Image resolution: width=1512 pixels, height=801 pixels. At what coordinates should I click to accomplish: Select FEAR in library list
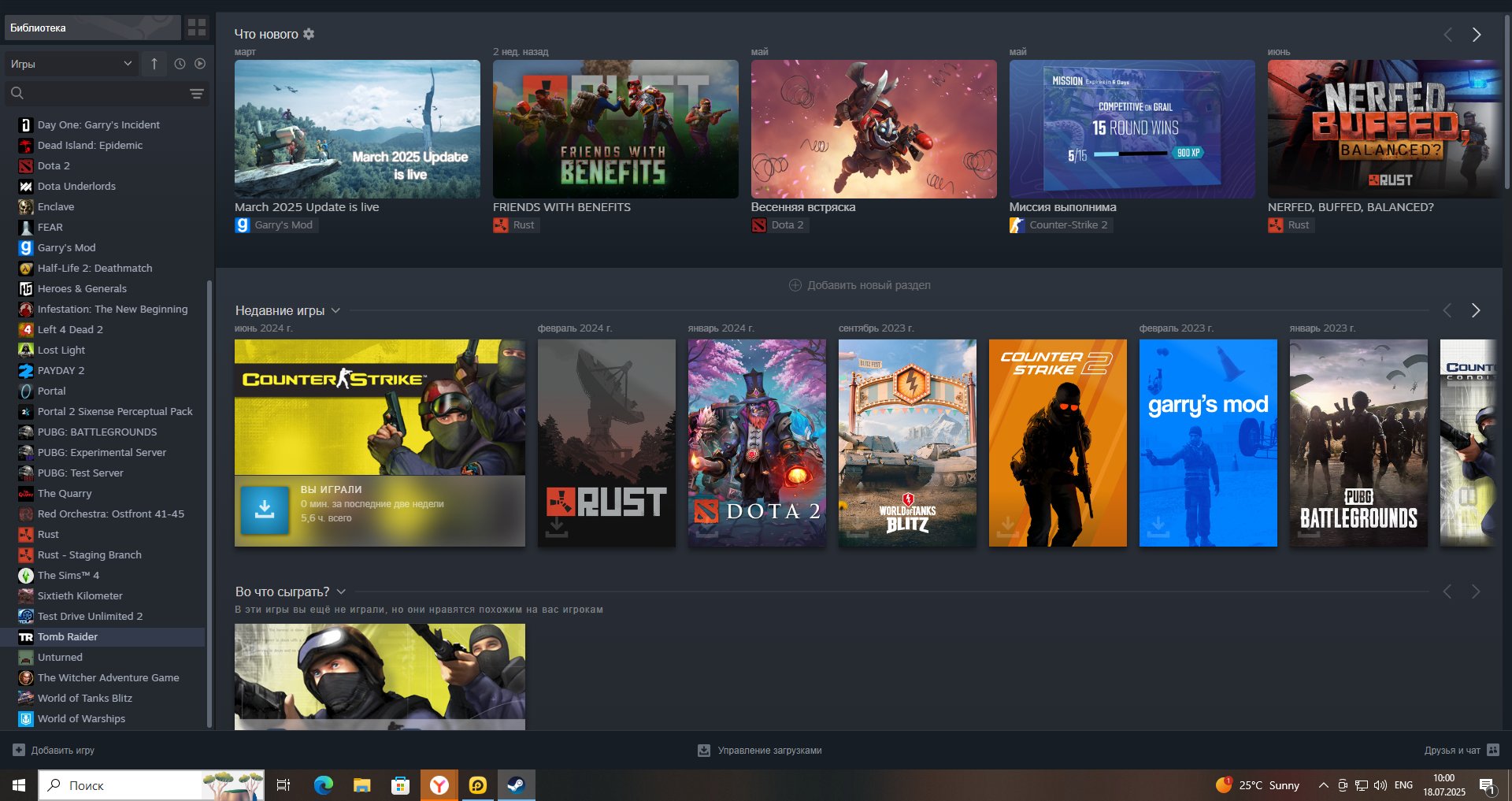pos(104,227)
